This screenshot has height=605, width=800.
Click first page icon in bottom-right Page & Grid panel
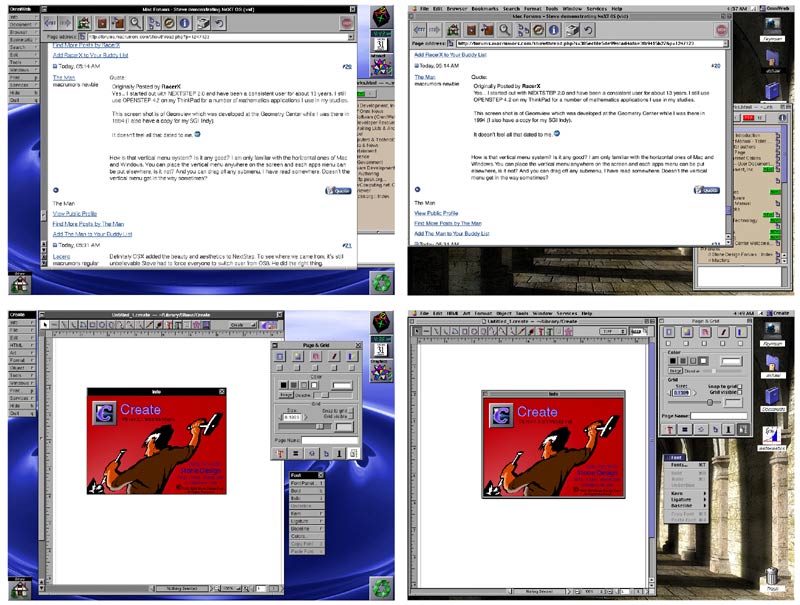click(x=669, y=332)
